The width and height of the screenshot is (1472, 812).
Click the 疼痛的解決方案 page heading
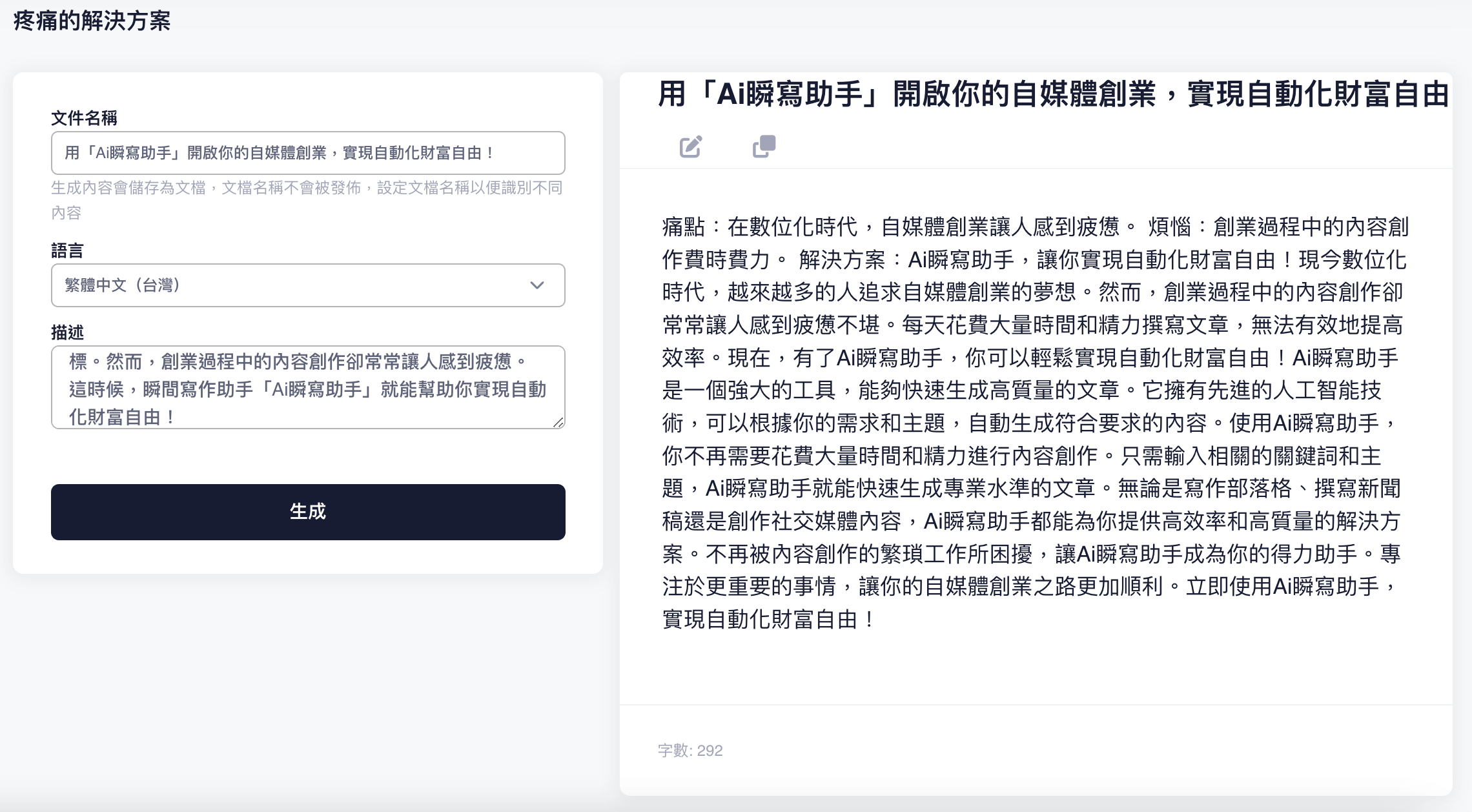click(x=92, y=21)
